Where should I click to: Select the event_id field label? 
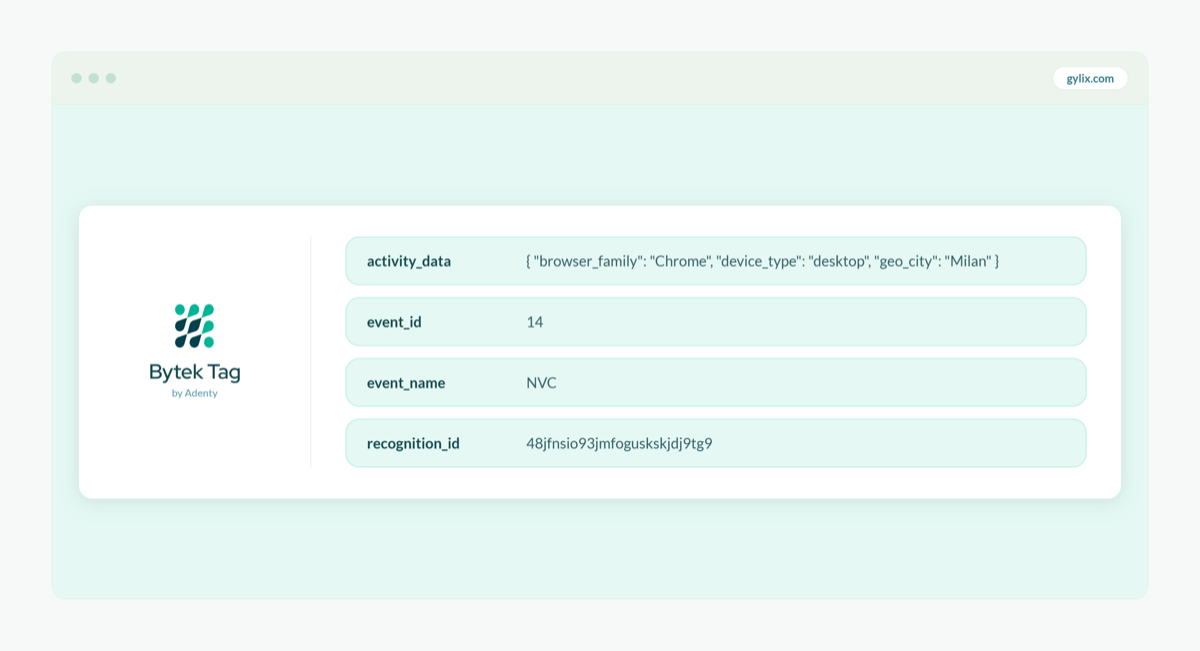[x=394, y=322]
